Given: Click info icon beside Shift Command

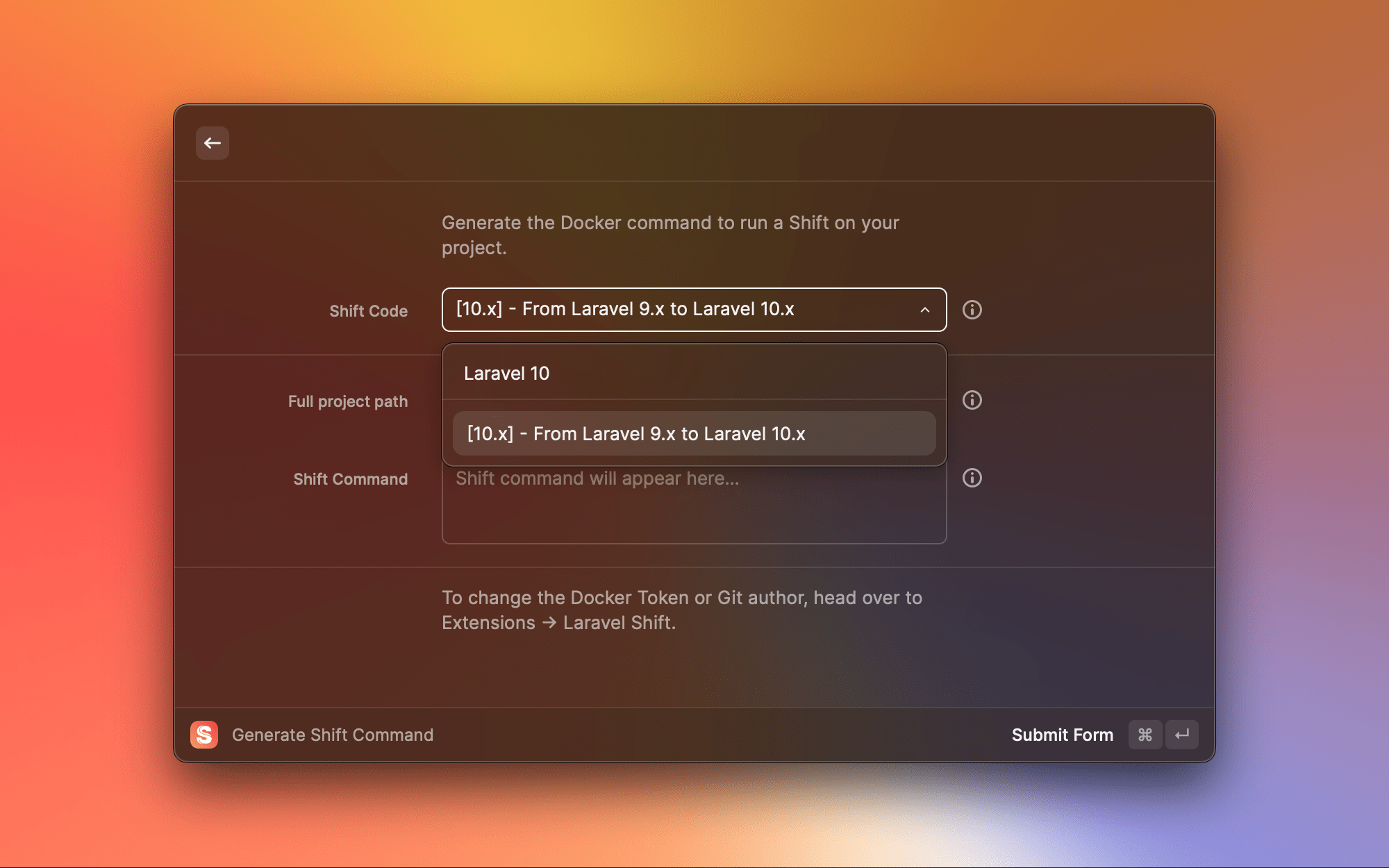Looking at the screenshot, I should (x=972, y=478).
